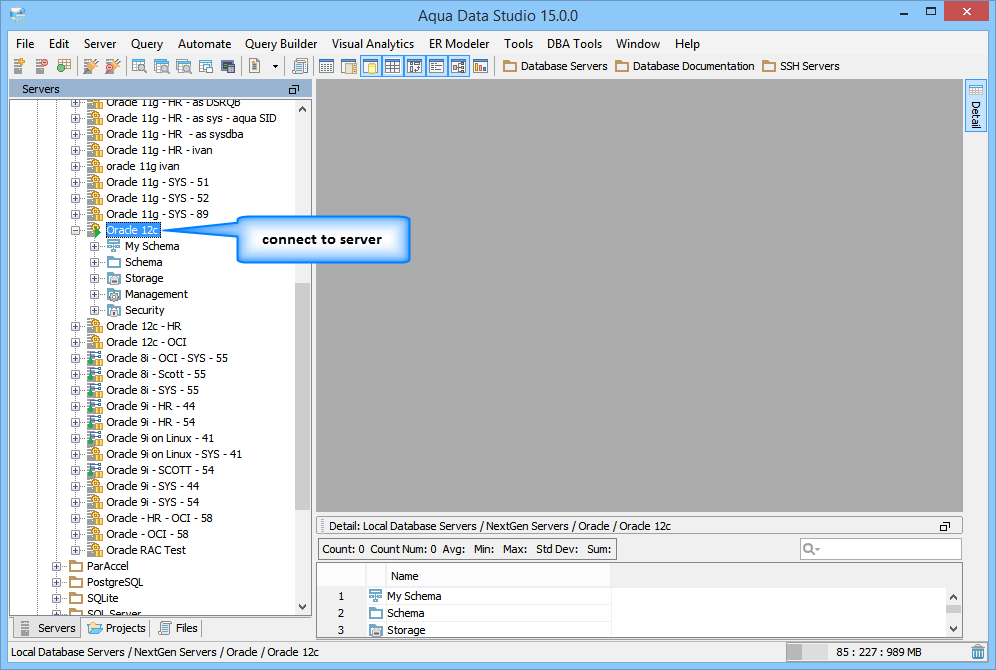
Task: Select the Oracle 12c tree item
Action: [x=133, y=230]
